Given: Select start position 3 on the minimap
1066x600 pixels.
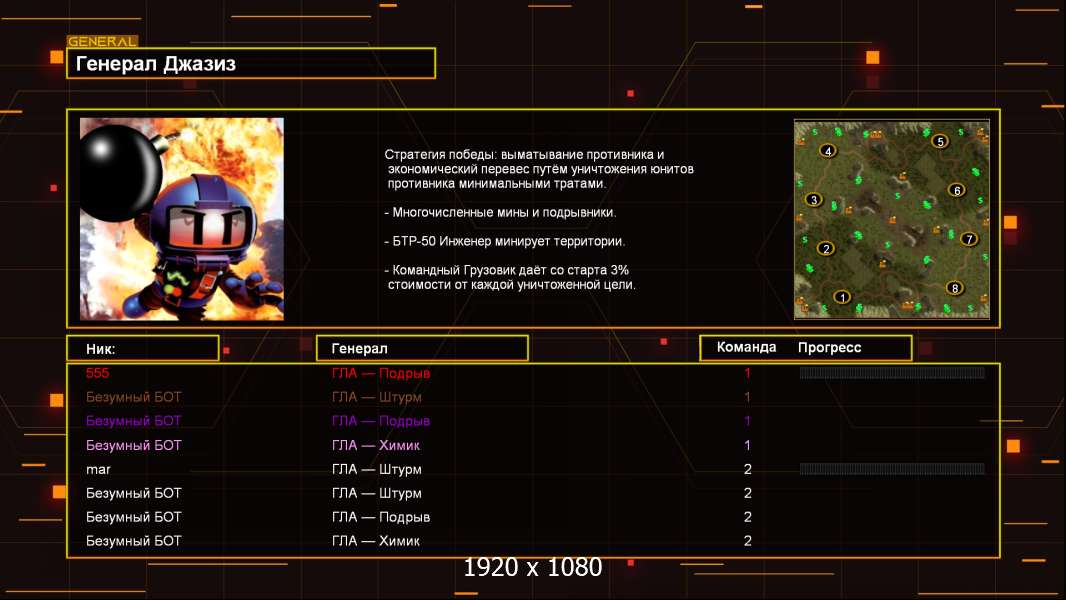Looking at the screenshot, I should (814, 200).
